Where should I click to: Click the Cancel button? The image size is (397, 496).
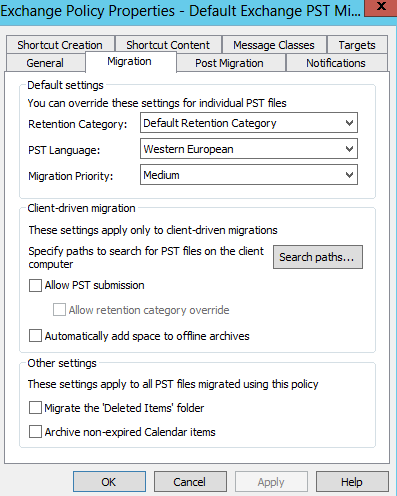(190, 482)
